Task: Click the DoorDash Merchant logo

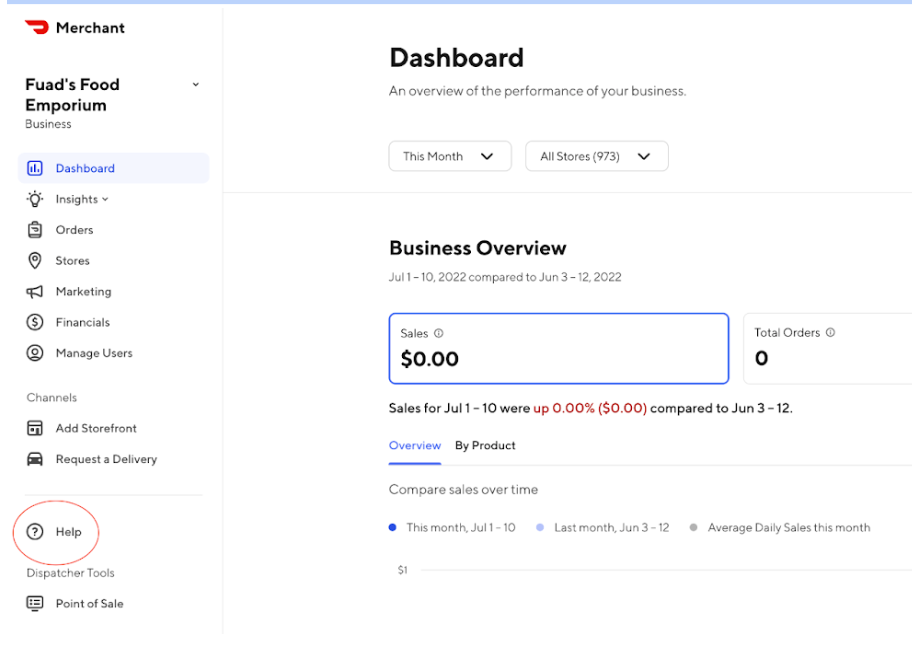Action: coord(37,28)
